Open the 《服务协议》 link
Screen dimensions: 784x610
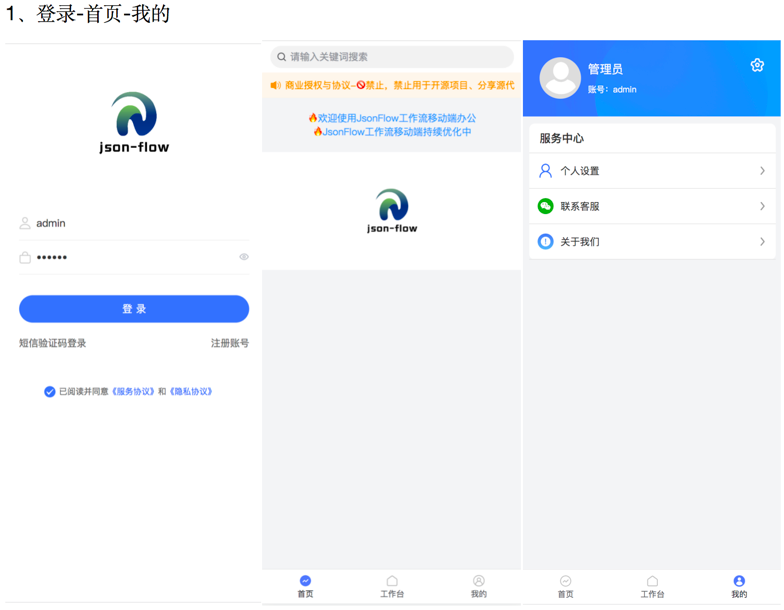133,392
